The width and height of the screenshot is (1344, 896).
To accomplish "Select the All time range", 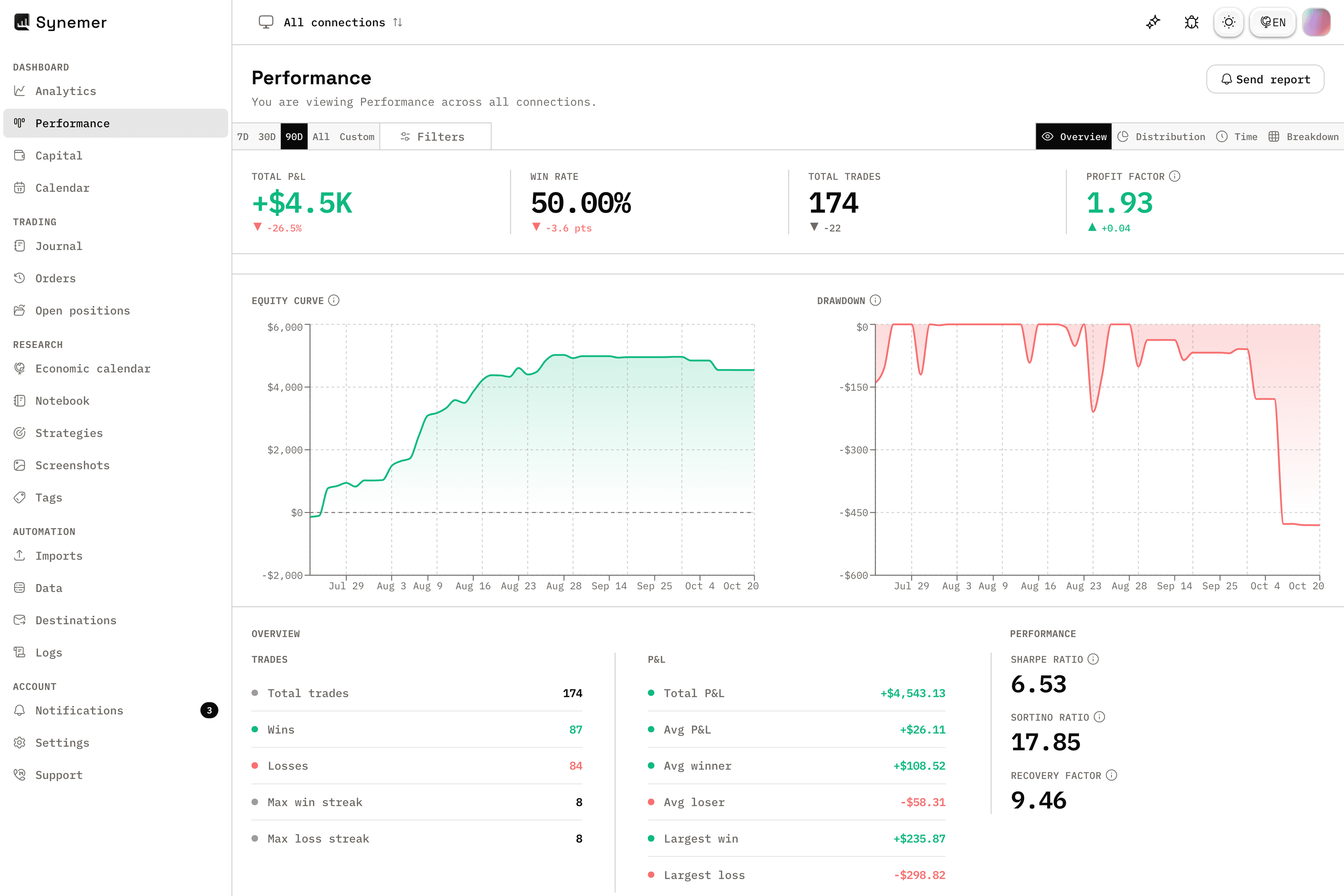I will (x=321, y=136).
